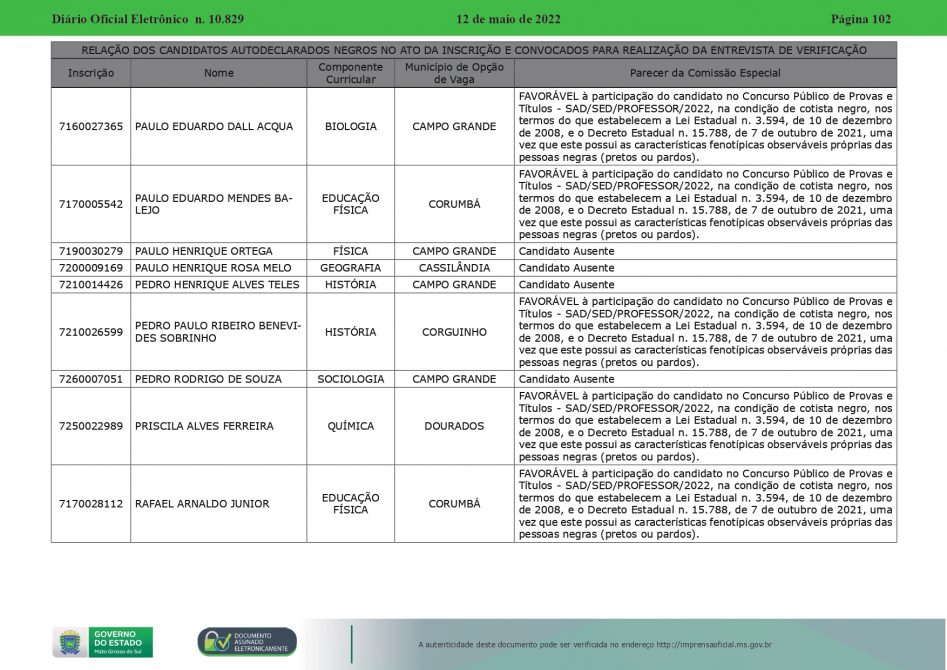
Task: Select the Componente Curricular column header
Action: [350, 73]
